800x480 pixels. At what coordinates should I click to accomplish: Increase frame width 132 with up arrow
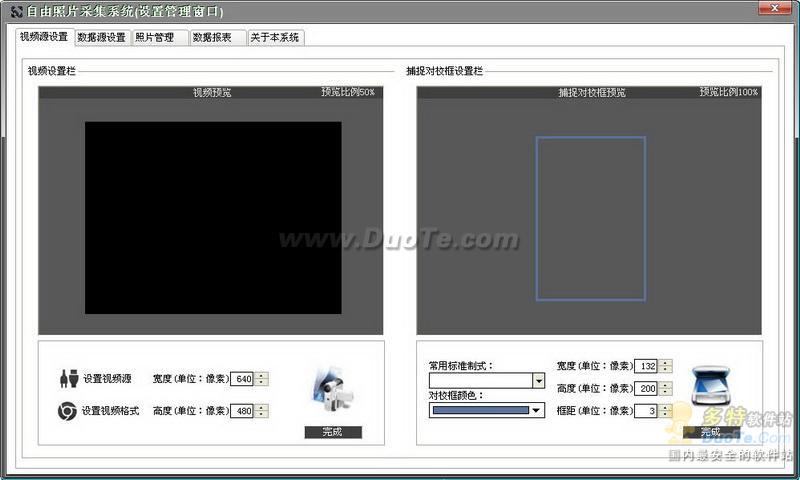coord(665,362)
